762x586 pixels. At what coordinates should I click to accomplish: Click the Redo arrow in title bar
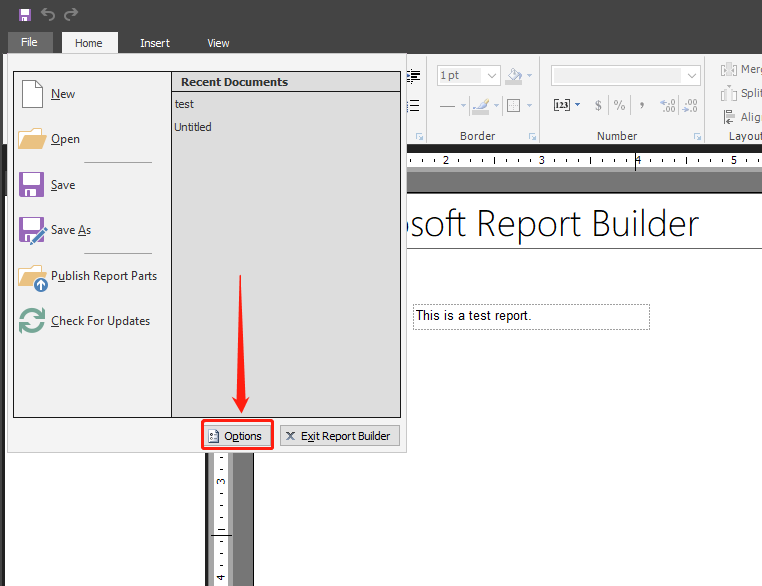click(70, 15)
